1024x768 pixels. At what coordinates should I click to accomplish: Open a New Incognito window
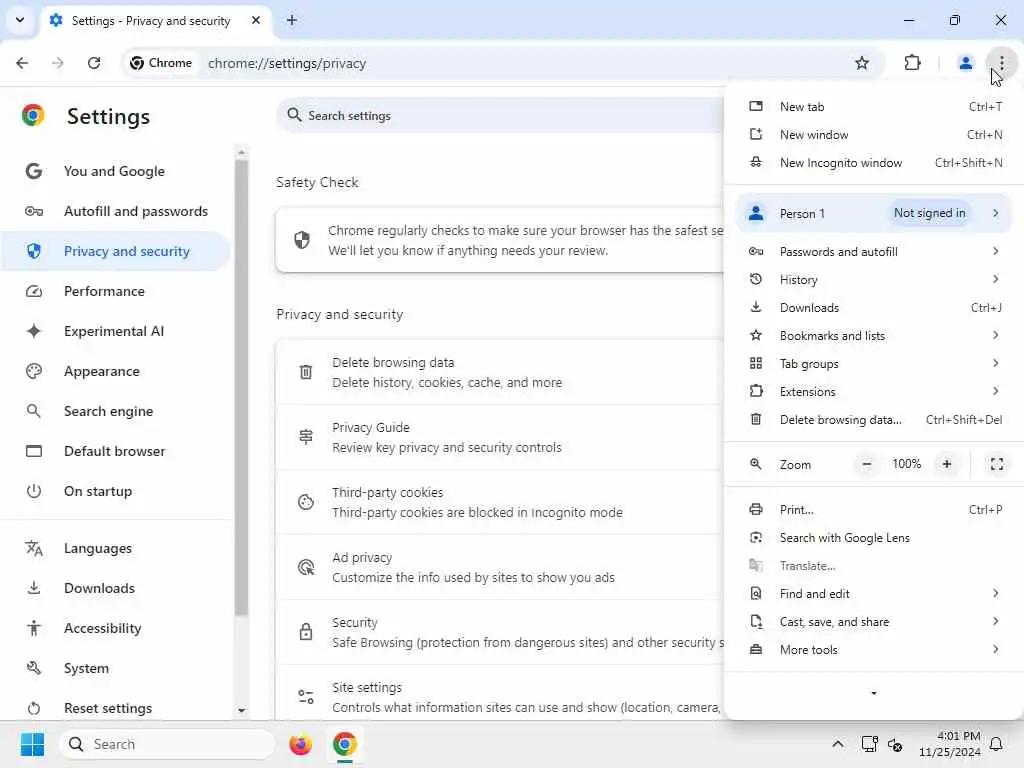(x=874, y=163)
